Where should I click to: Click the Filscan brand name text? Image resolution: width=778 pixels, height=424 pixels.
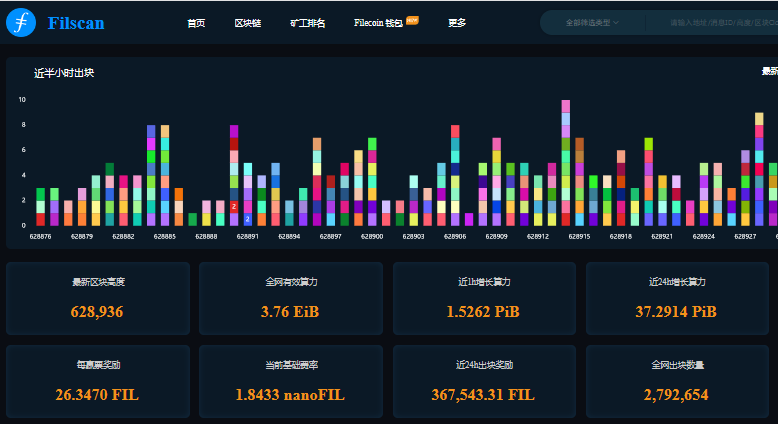76,23
